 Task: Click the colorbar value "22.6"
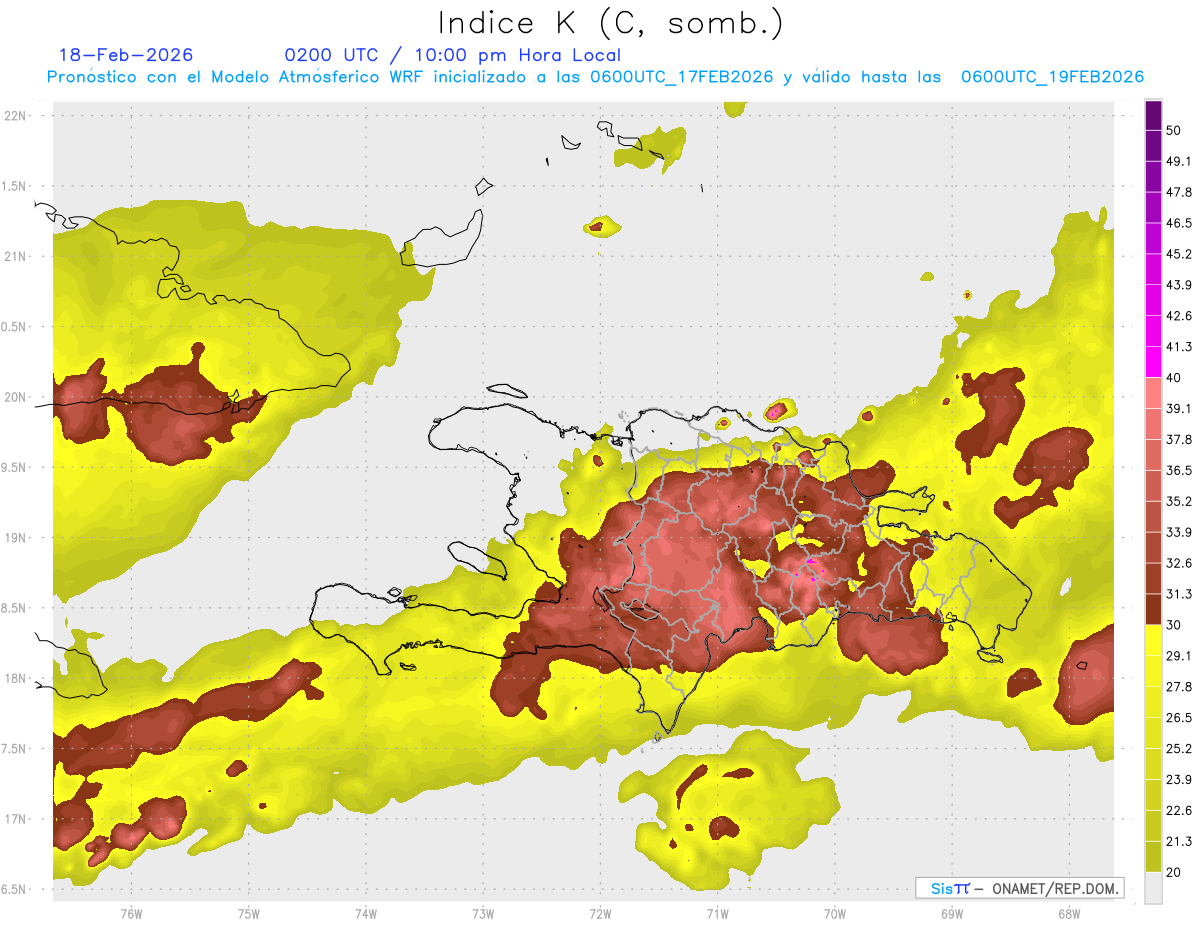click(x=1179, y=811)
